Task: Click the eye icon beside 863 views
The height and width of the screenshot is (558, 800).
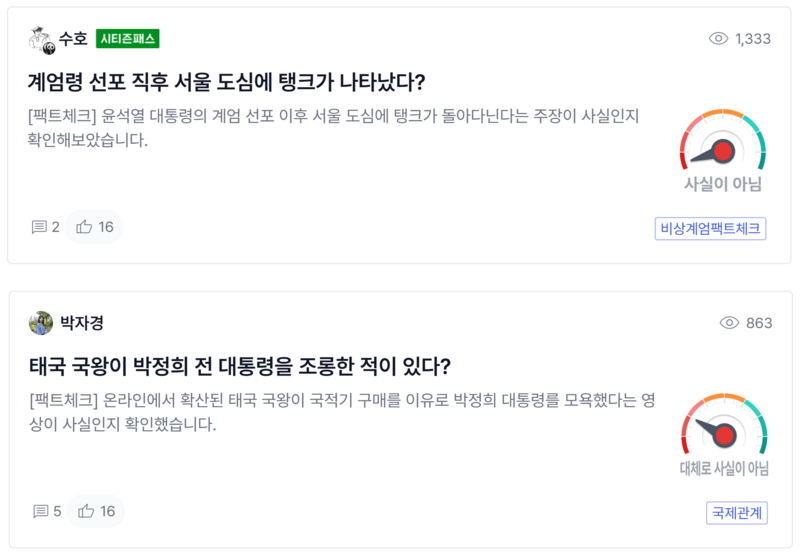Action: [729, 323]
